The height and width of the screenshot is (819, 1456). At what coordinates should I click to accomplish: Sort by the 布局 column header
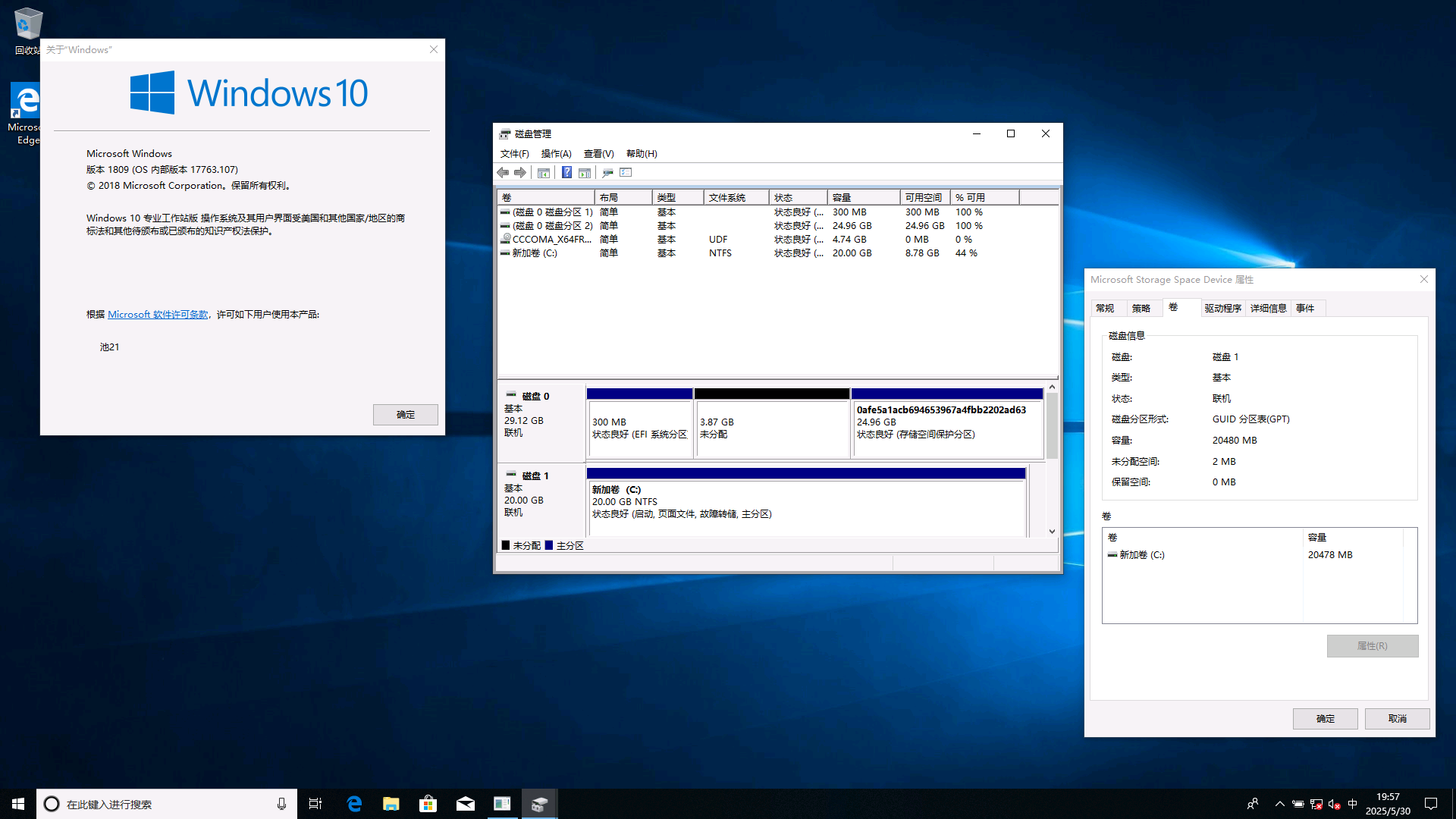pos(623,198)
